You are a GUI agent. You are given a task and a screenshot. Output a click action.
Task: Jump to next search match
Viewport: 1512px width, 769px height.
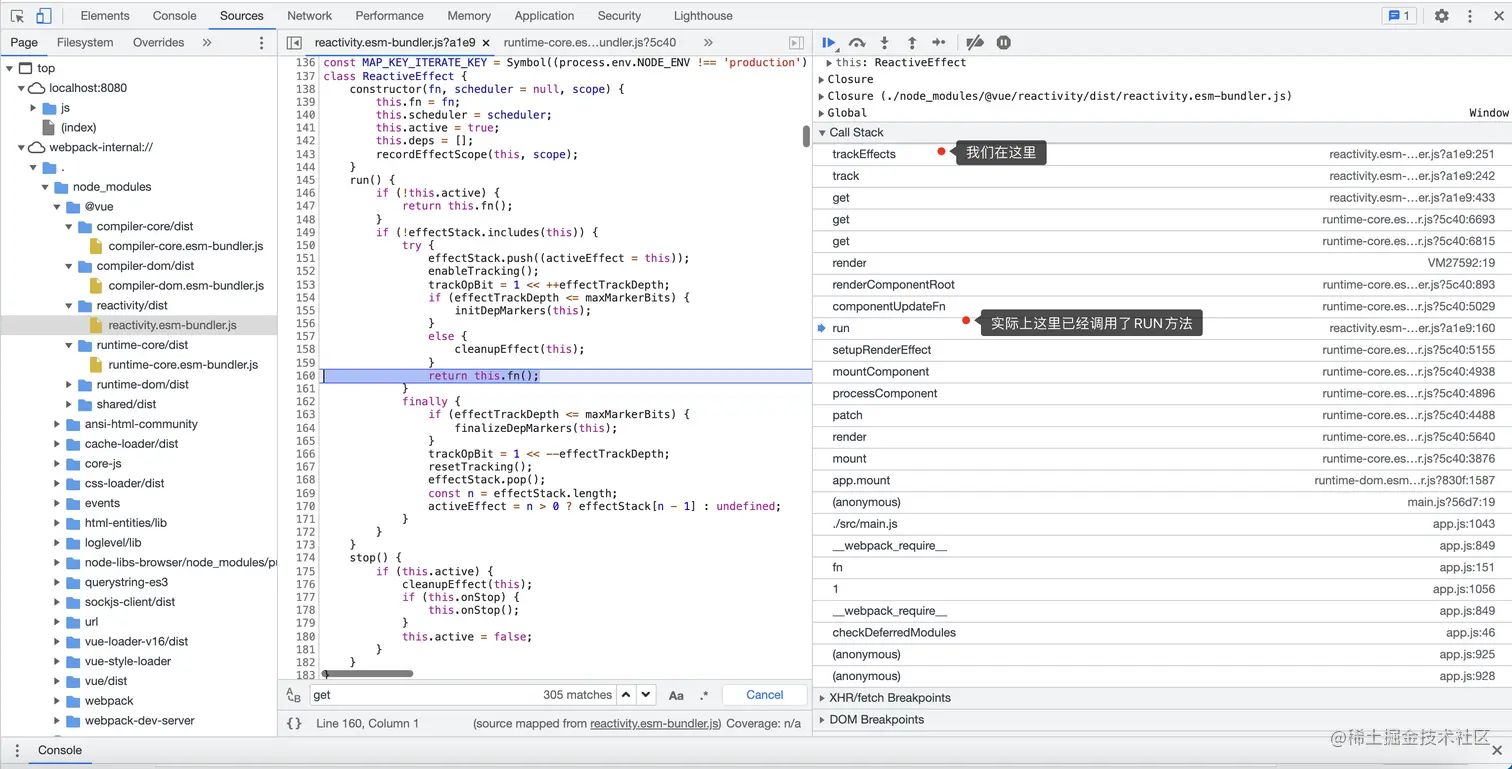(x=646, y=695)
